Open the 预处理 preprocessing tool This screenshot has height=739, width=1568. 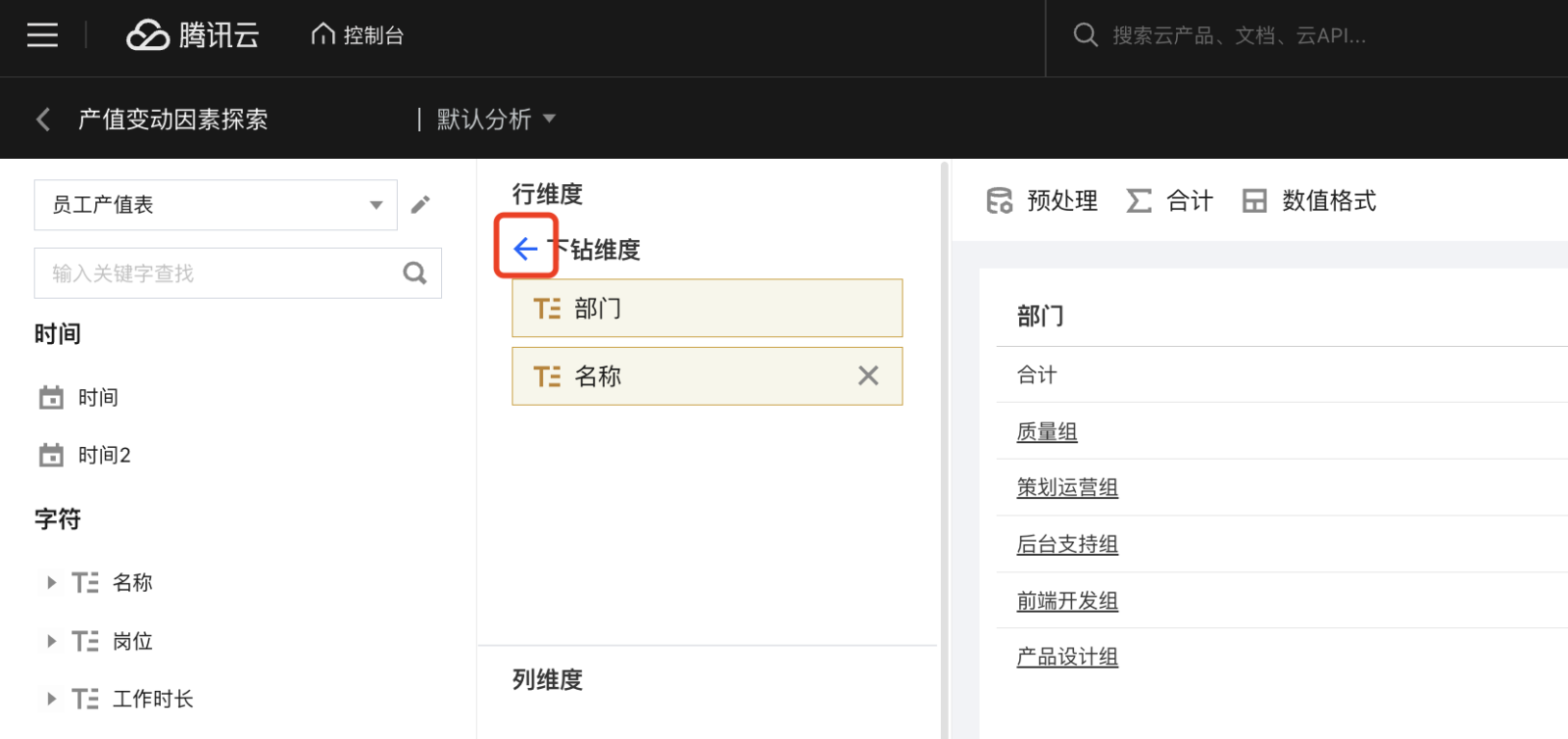1042,201
